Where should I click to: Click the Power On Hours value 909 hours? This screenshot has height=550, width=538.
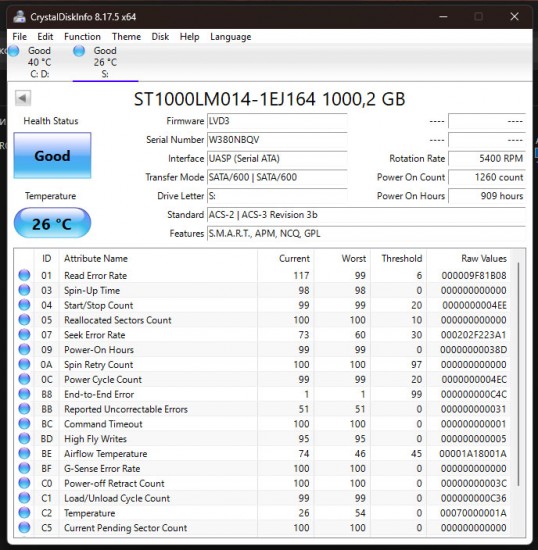pos(487,196)
